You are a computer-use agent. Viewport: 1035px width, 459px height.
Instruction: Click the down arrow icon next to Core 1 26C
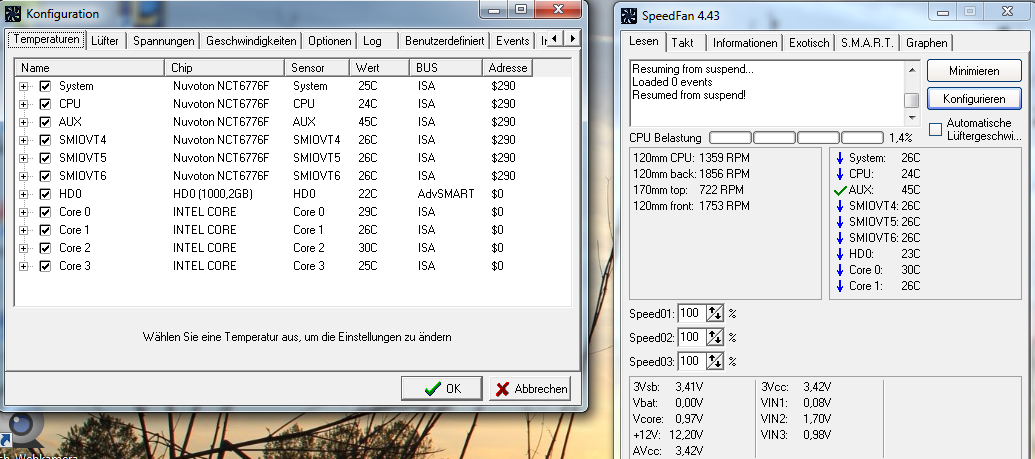840,286
